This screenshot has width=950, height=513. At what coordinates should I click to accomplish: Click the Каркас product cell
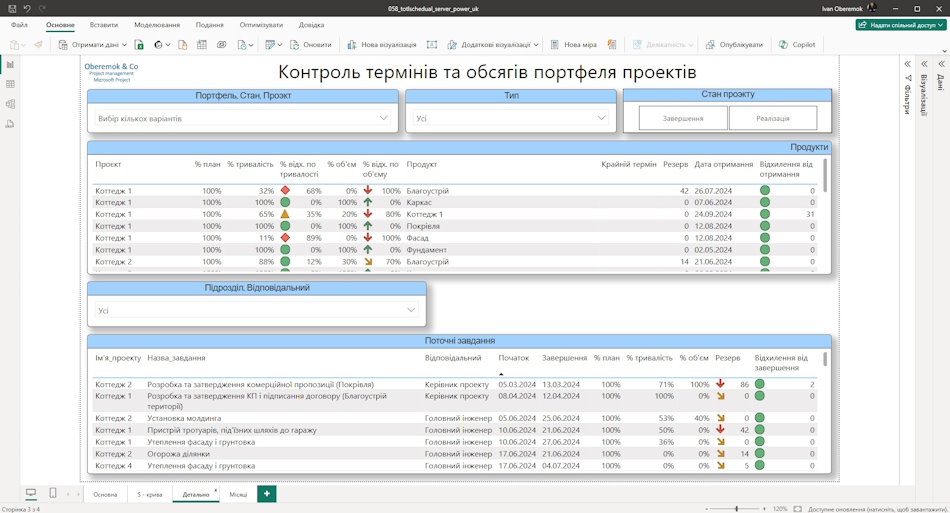point(419,202)
